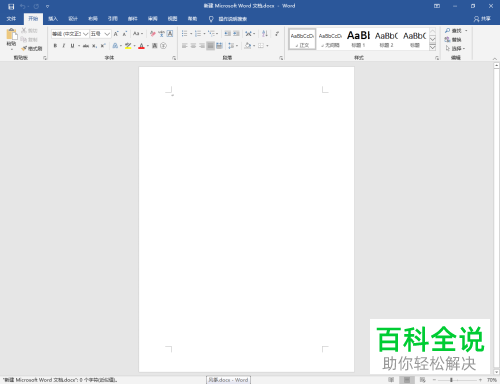The width and height of the screenshot is (500, 384).
Task: Toggle superscript formatting
Action: coord(103,46)
